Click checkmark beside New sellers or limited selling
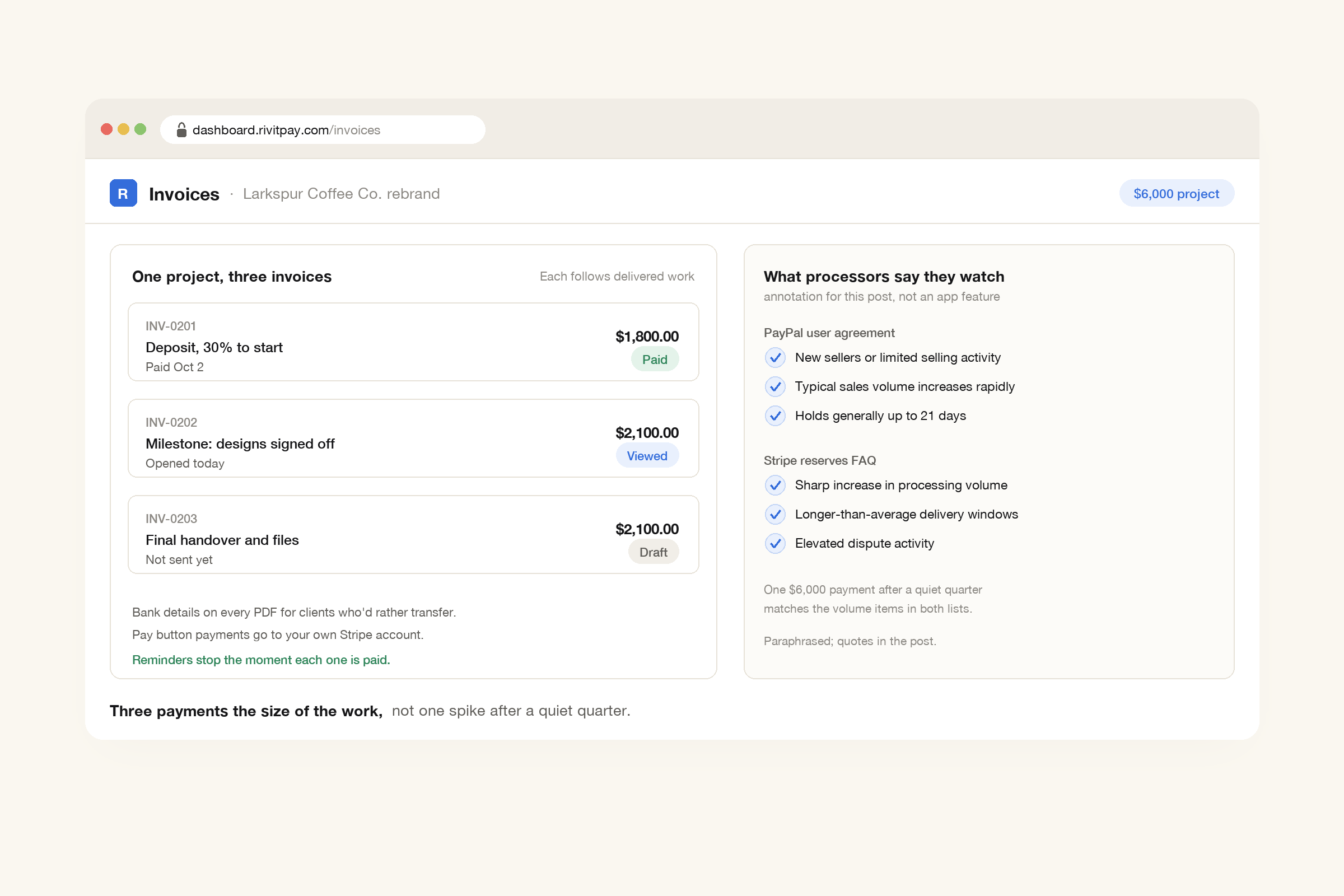 pyautogui.click(x=775, y=358)
